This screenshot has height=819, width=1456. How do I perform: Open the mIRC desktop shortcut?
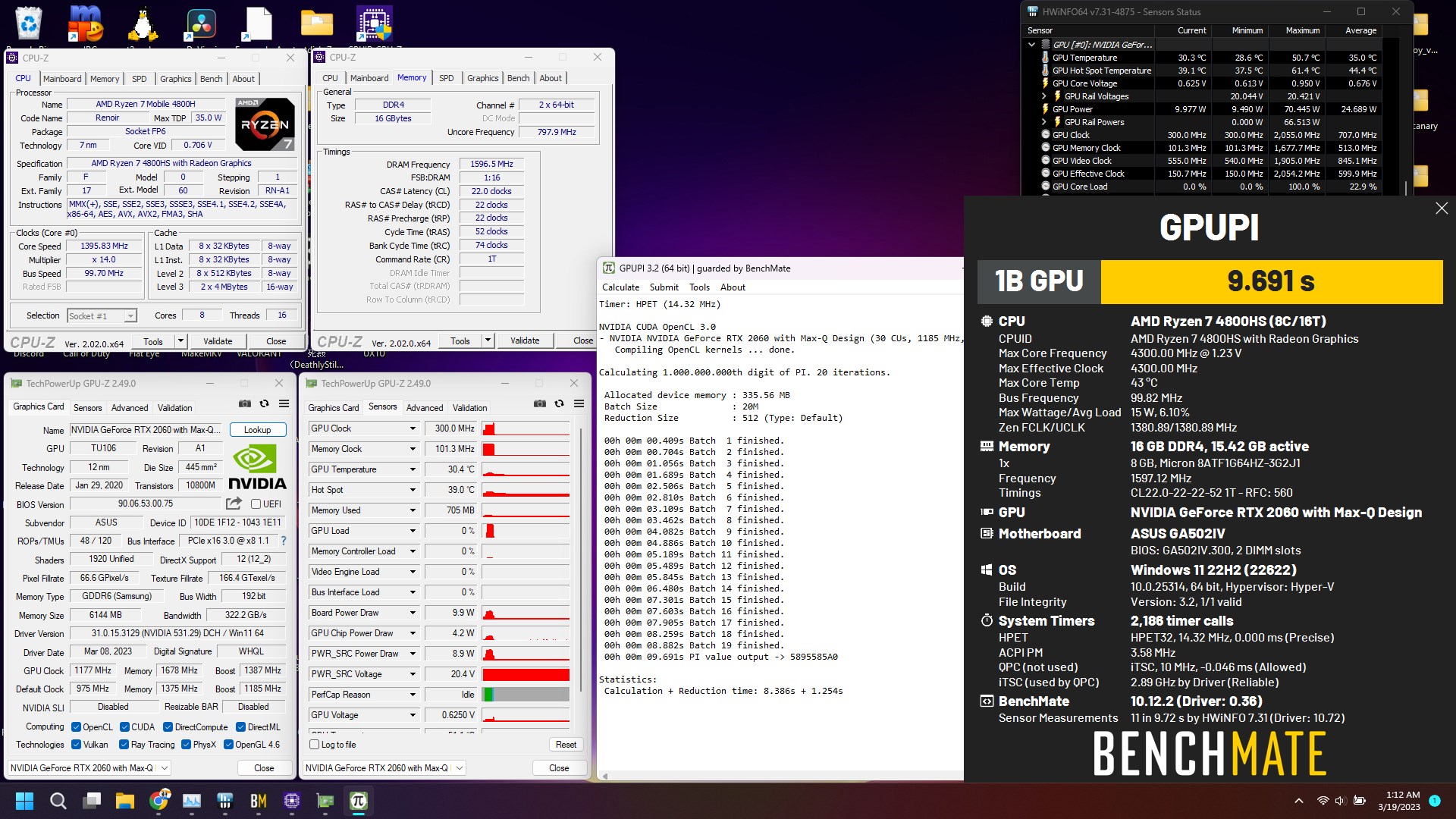86,23
